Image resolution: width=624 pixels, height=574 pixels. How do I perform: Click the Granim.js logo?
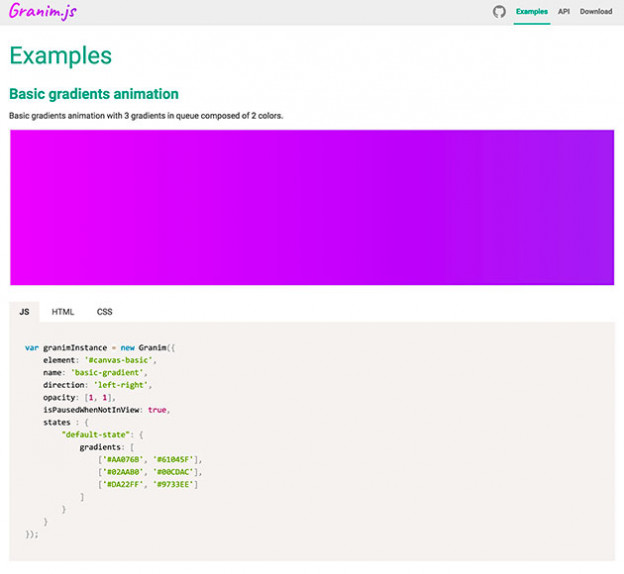point(42,12)
